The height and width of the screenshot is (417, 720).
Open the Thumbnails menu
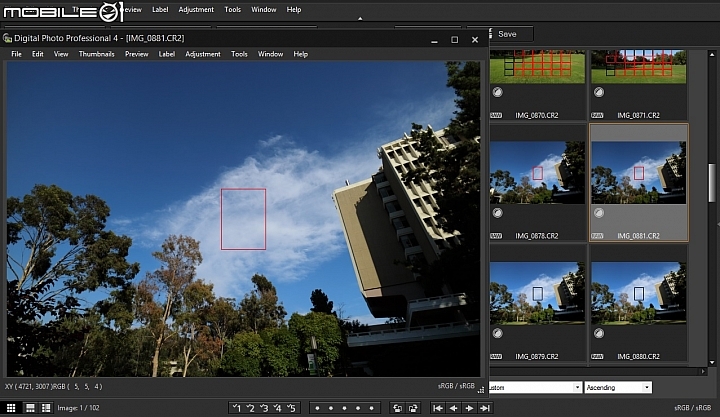(96, 54)
